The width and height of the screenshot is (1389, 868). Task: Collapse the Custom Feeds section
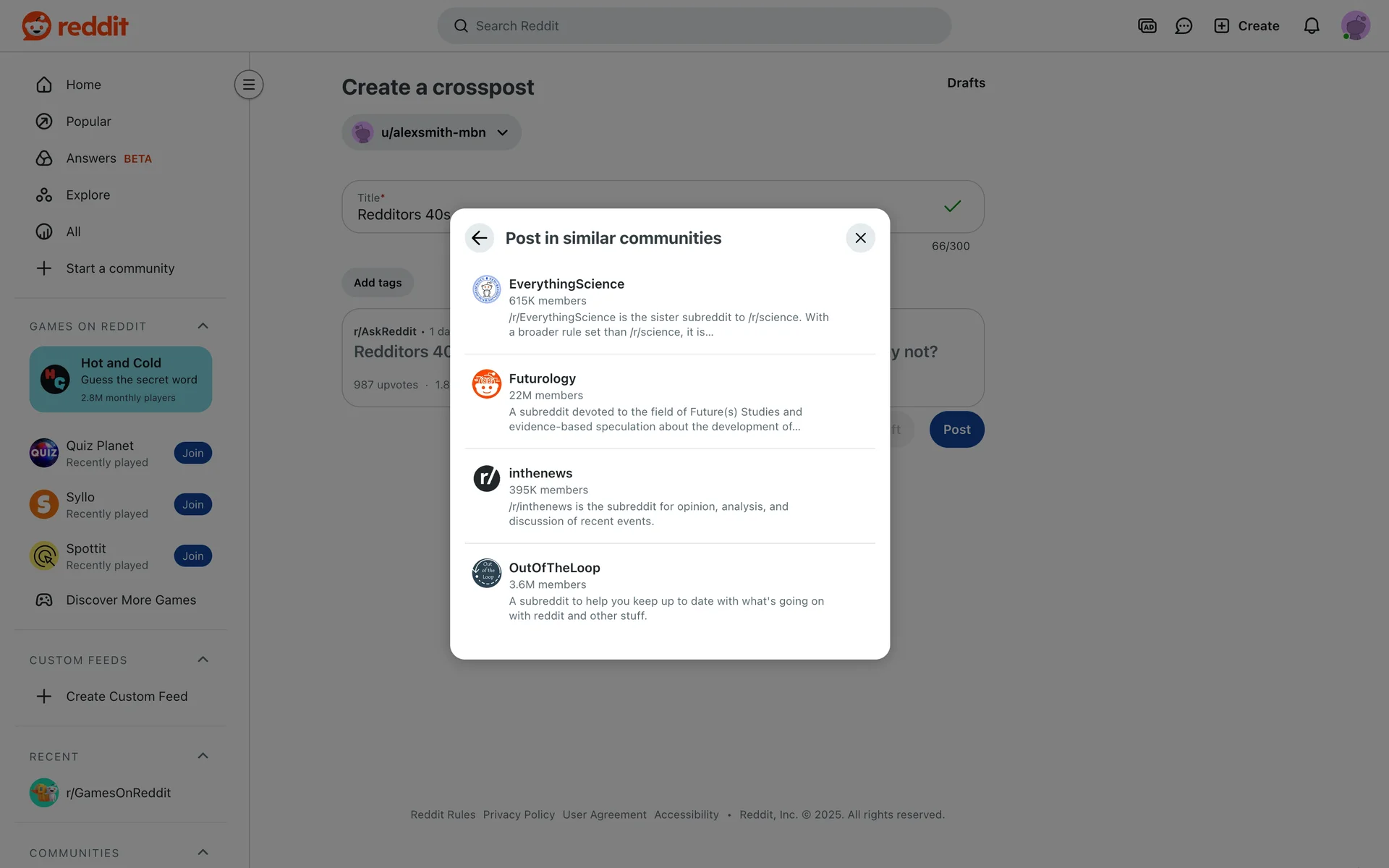click(x=203, y=660)
